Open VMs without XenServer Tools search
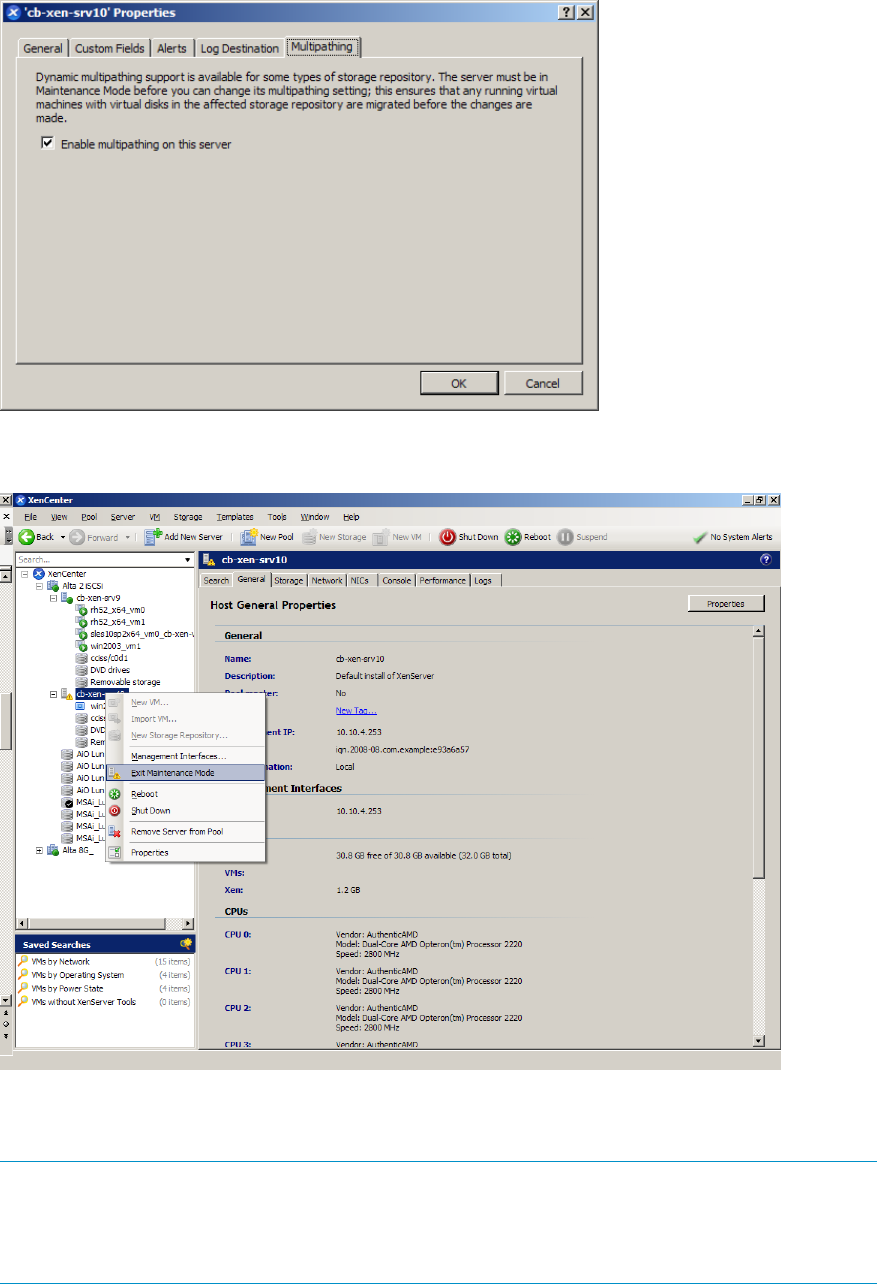Image resolution: width=877 pixels, height=1284 pixels. [83, 1001]
